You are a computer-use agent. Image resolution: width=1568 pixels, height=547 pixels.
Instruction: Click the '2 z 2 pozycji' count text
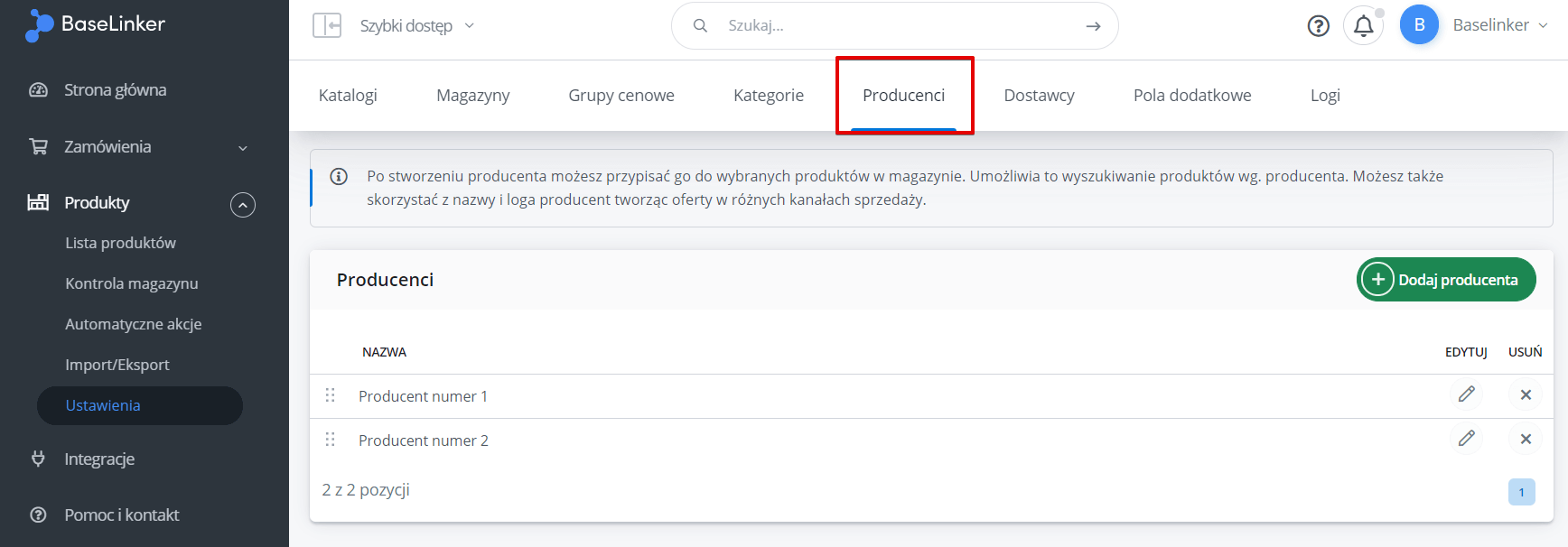tap(366, 489)
